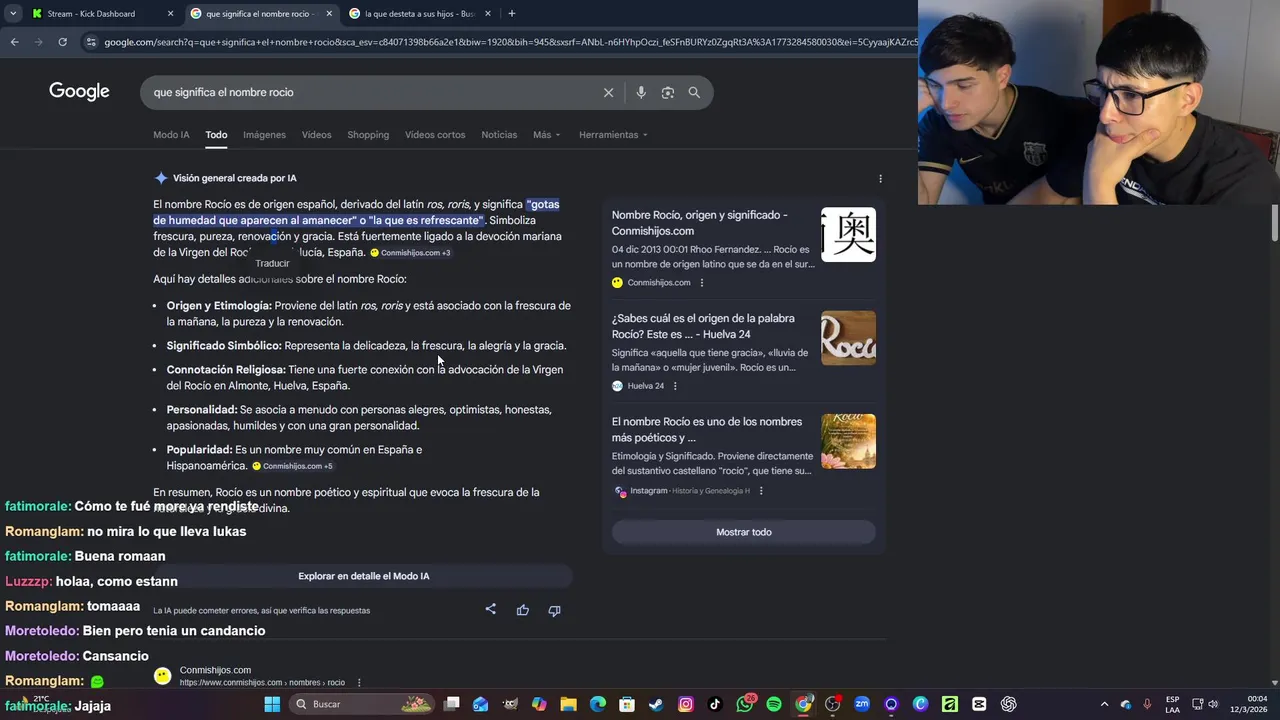Switch ESP LAA keyboard language indicator
Screen dimensions: 1280x720
1172,704
